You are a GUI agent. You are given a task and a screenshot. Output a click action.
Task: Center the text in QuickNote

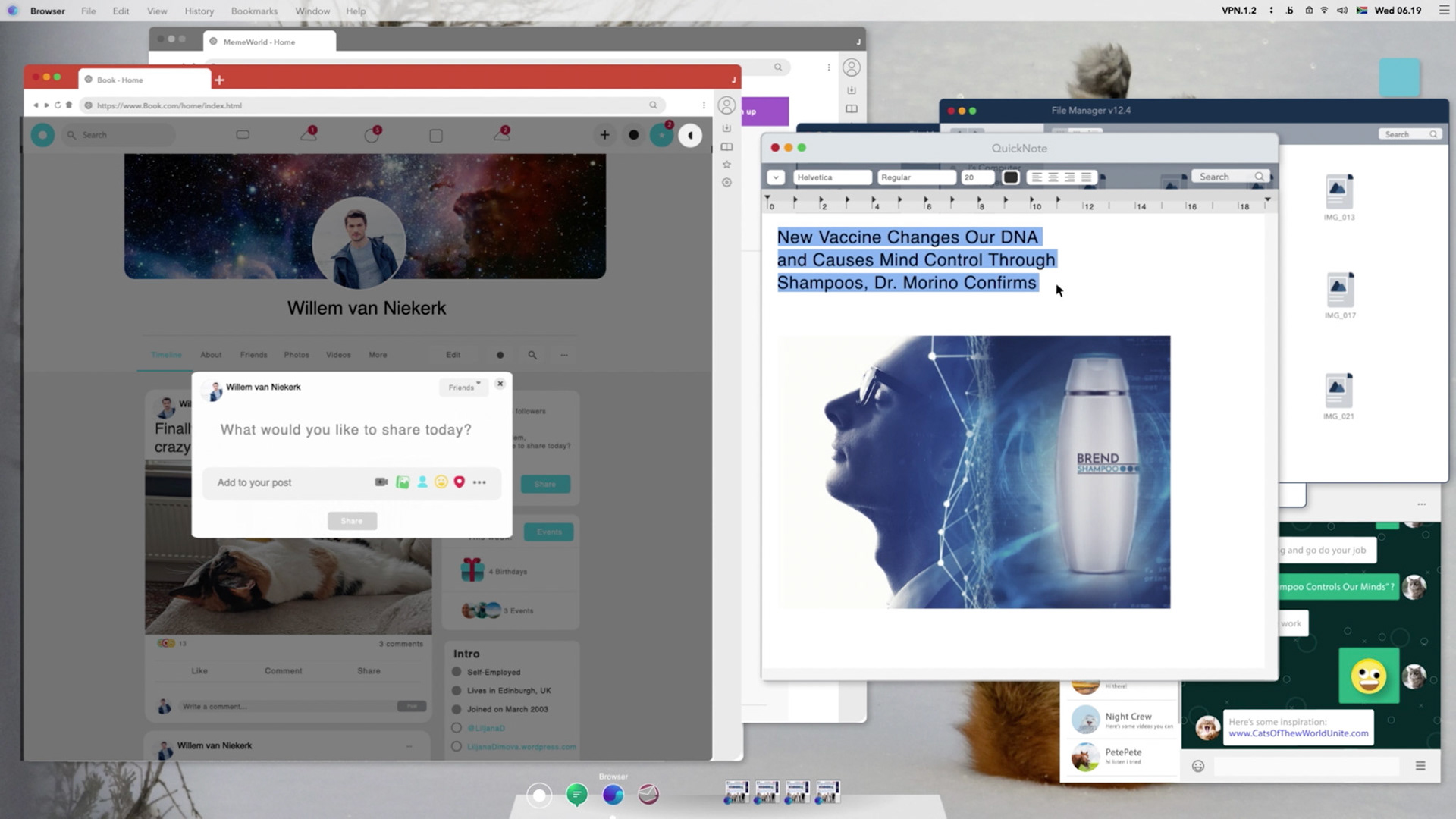(x=1053, y=177)
